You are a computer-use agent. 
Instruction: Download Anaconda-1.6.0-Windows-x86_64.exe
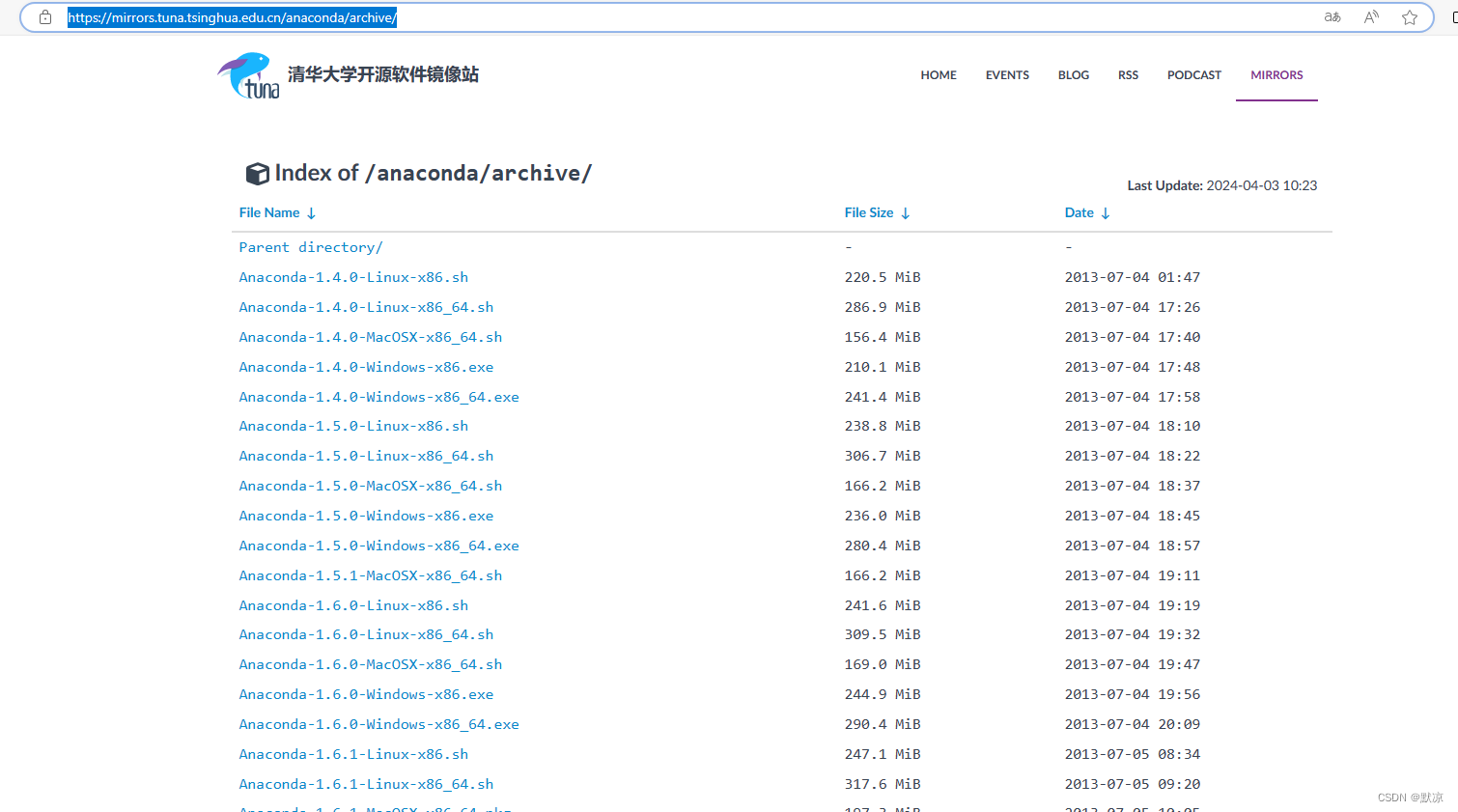tap(379, 725)
